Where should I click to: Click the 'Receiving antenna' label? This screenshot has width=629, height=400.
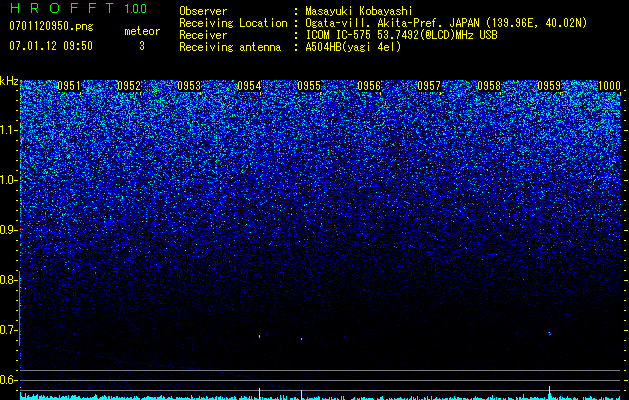tap(230, 47)
